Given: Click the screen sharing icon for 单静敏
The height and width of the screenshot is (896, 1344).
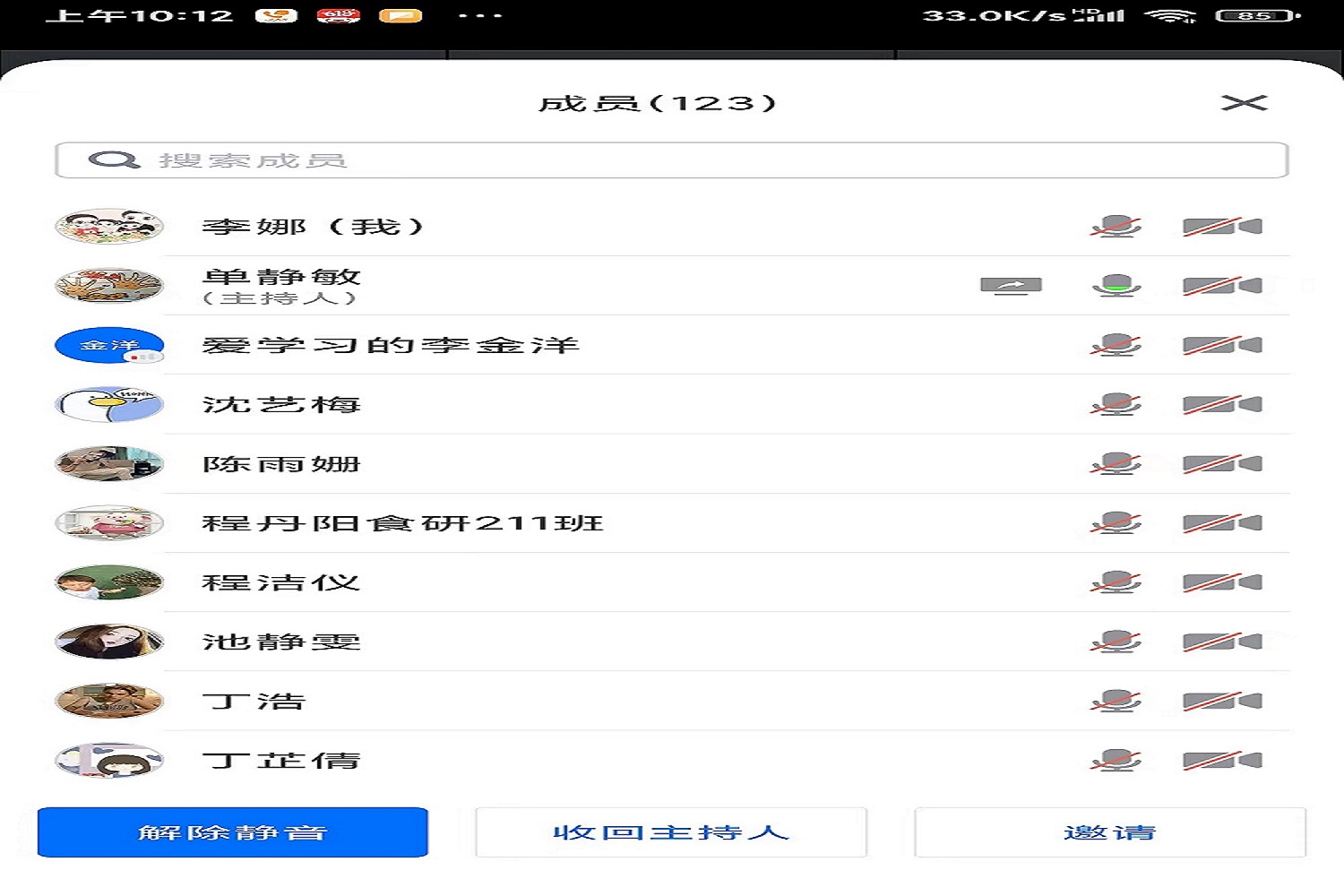Looking at the screenshot, I should [1011, 286].
